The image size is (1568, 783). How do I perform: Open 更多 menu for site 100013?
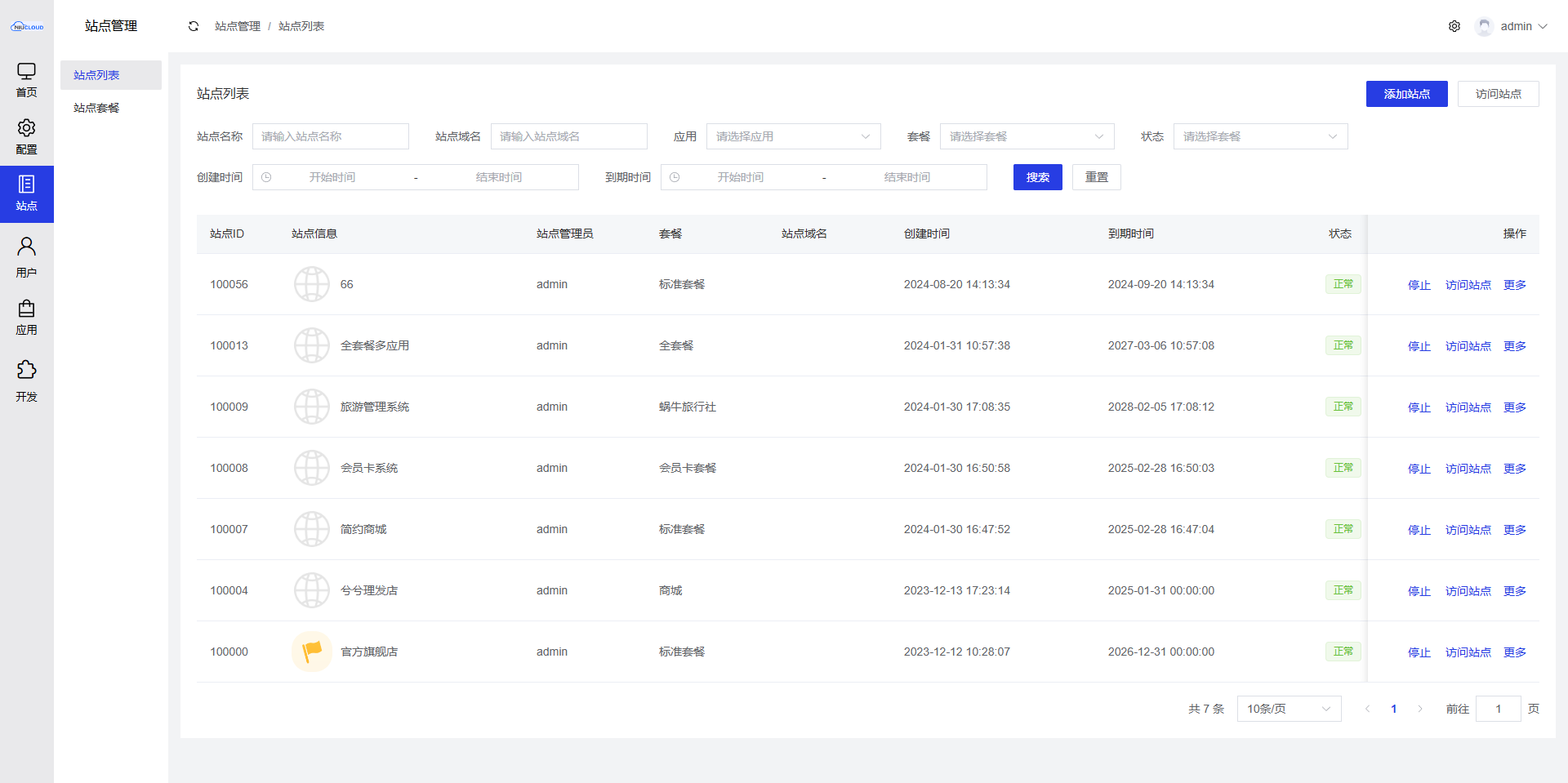click(1515, 346)
